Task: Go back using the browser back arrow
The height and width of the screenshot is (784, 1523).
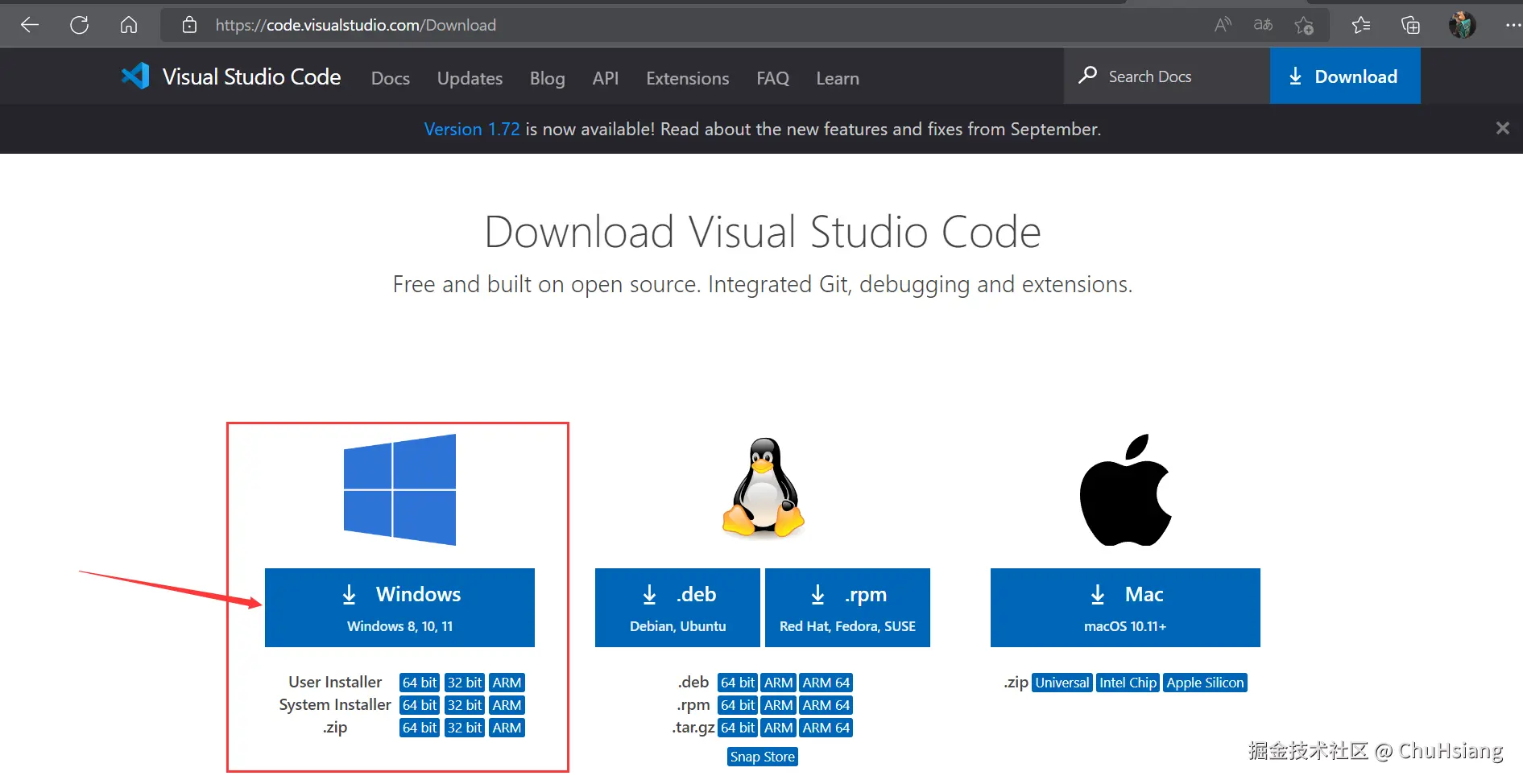Action: point(30,25)
